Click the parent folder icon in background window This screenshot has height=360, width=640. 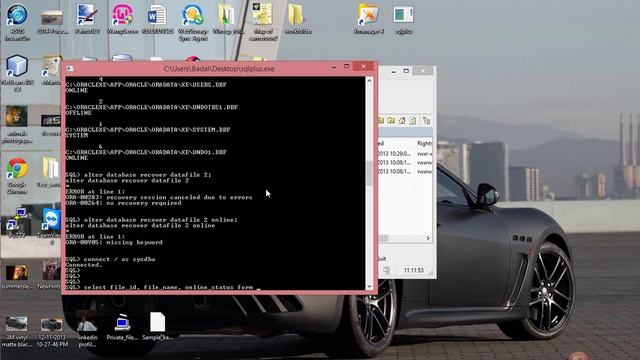391,120
